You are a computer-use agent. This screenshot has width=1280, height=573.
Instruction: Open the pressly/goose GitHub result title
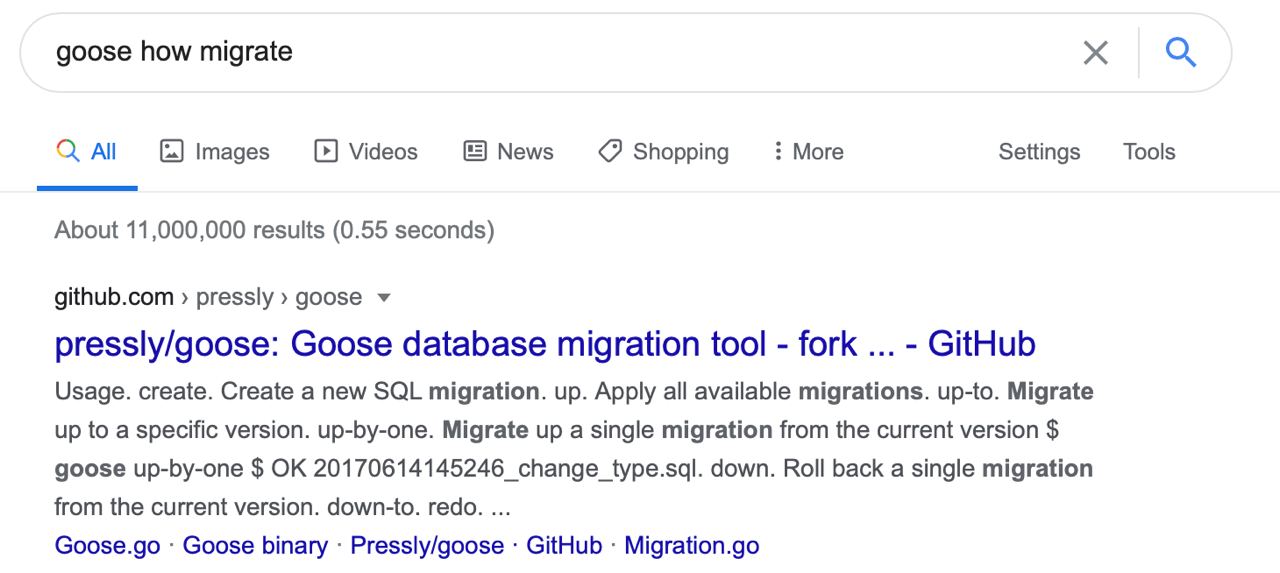pos(545,344)
